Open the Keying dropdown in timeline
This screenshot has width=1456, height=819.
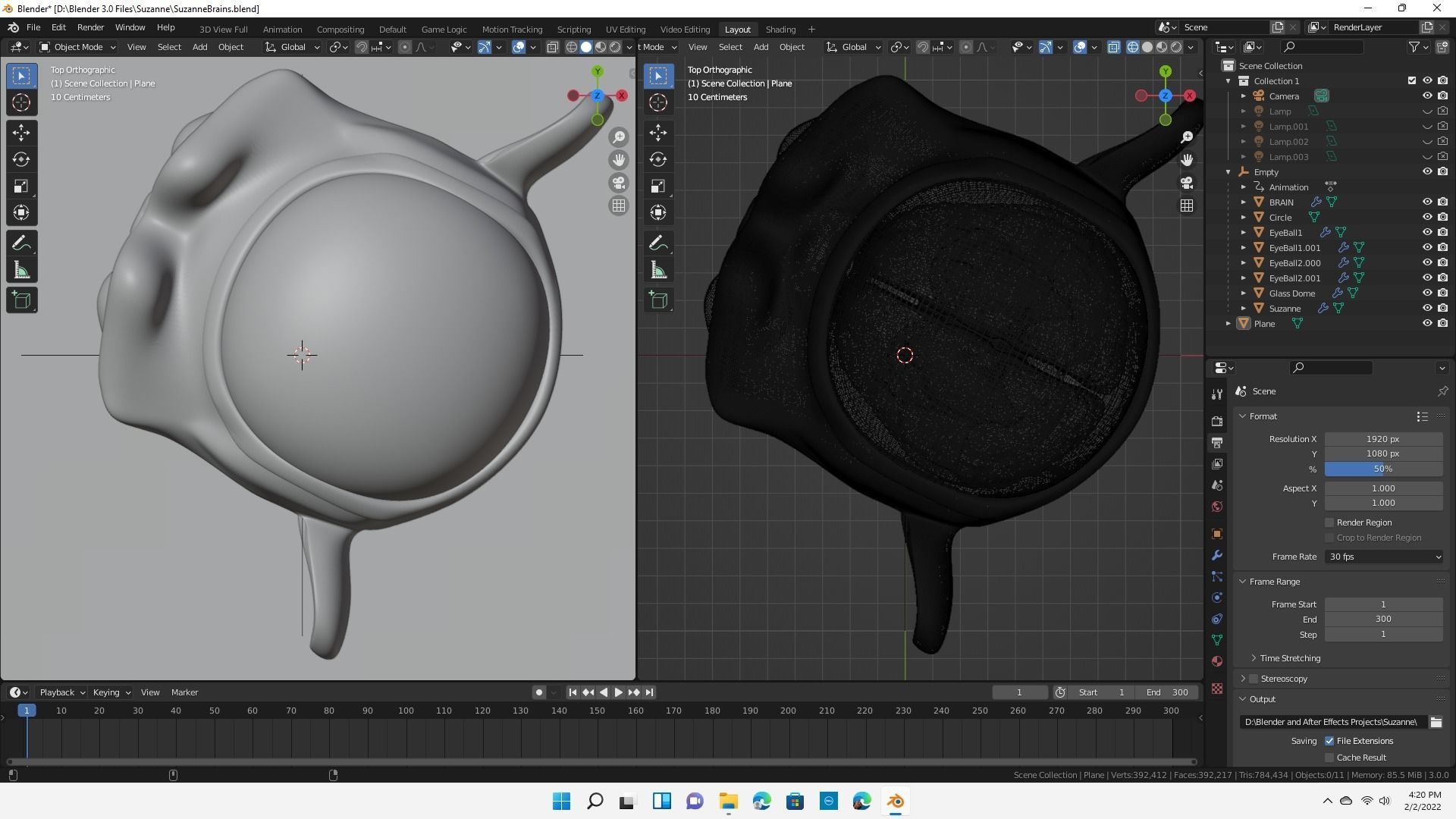pos(111,692)
